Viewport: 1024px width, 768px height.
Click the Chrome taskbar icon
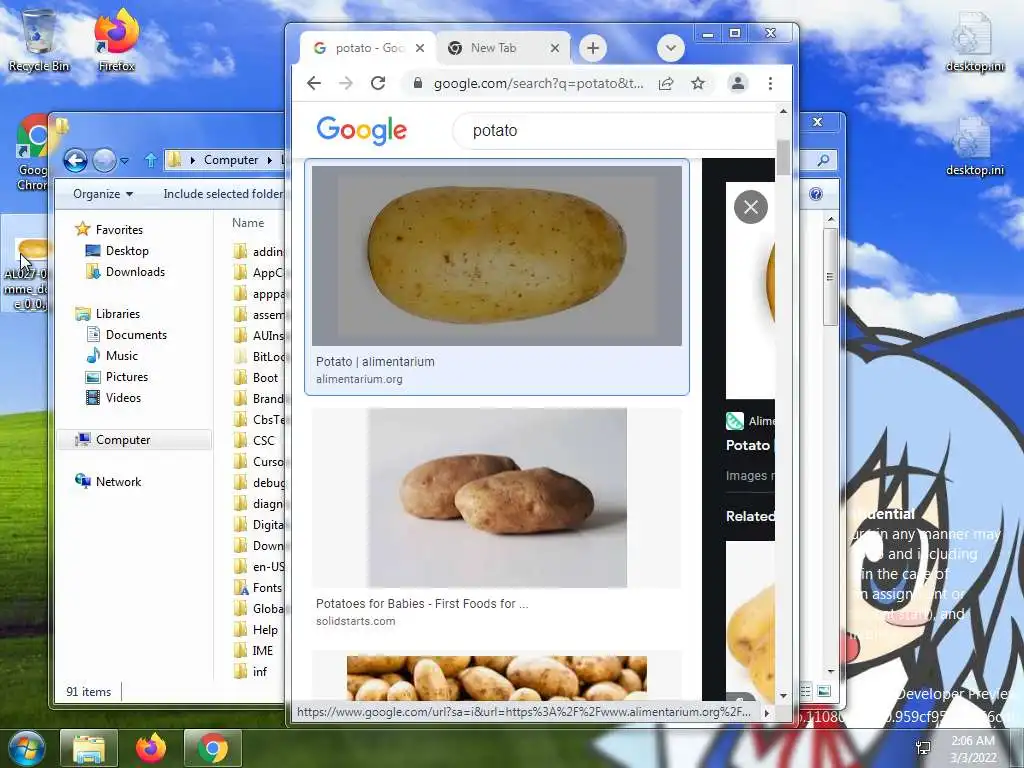pyautogui.click(x=213, y=748)
